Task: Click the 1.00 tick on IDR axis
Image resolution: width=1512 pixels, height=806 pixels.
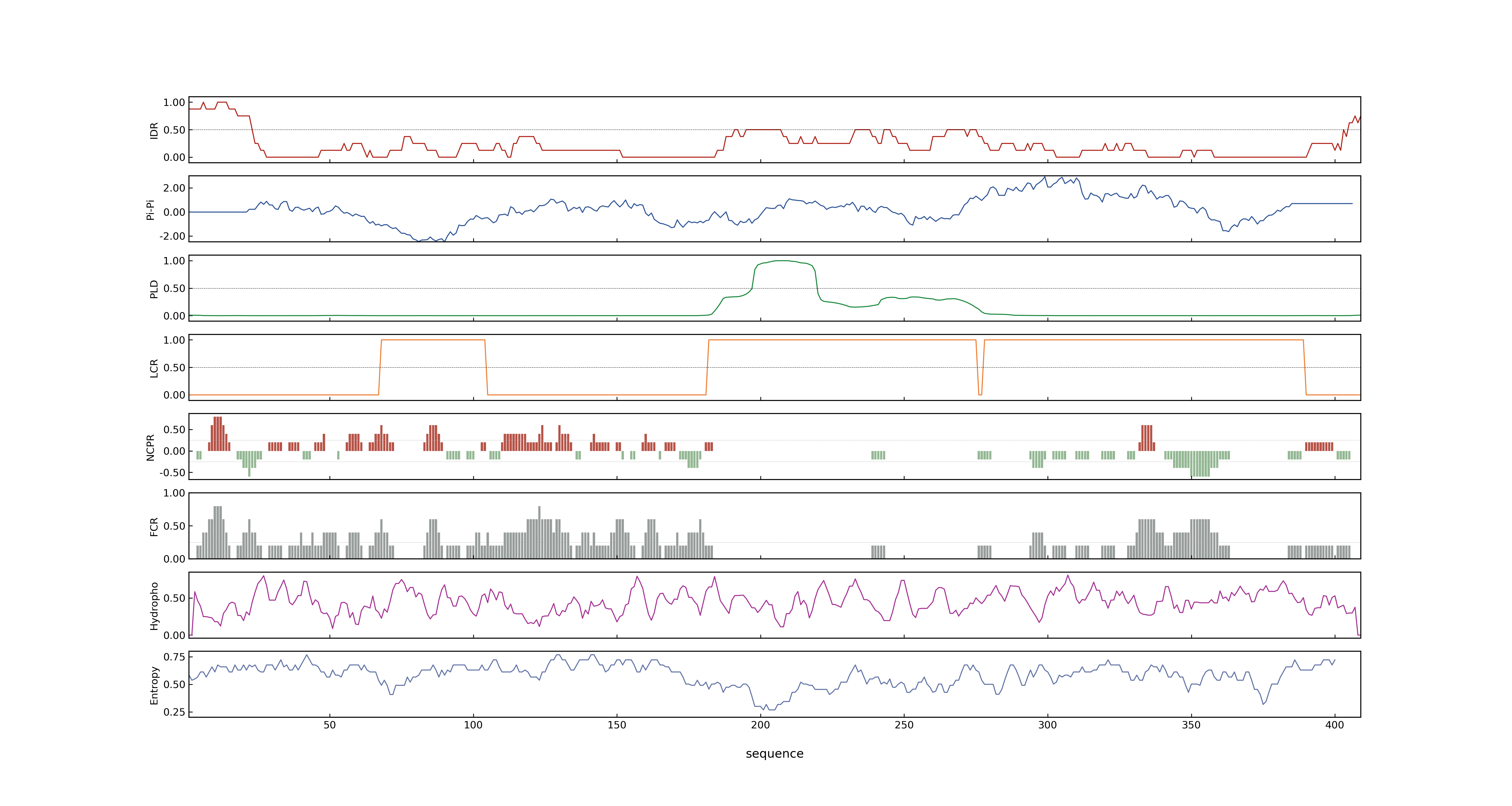Action: (x=174, y=103)
